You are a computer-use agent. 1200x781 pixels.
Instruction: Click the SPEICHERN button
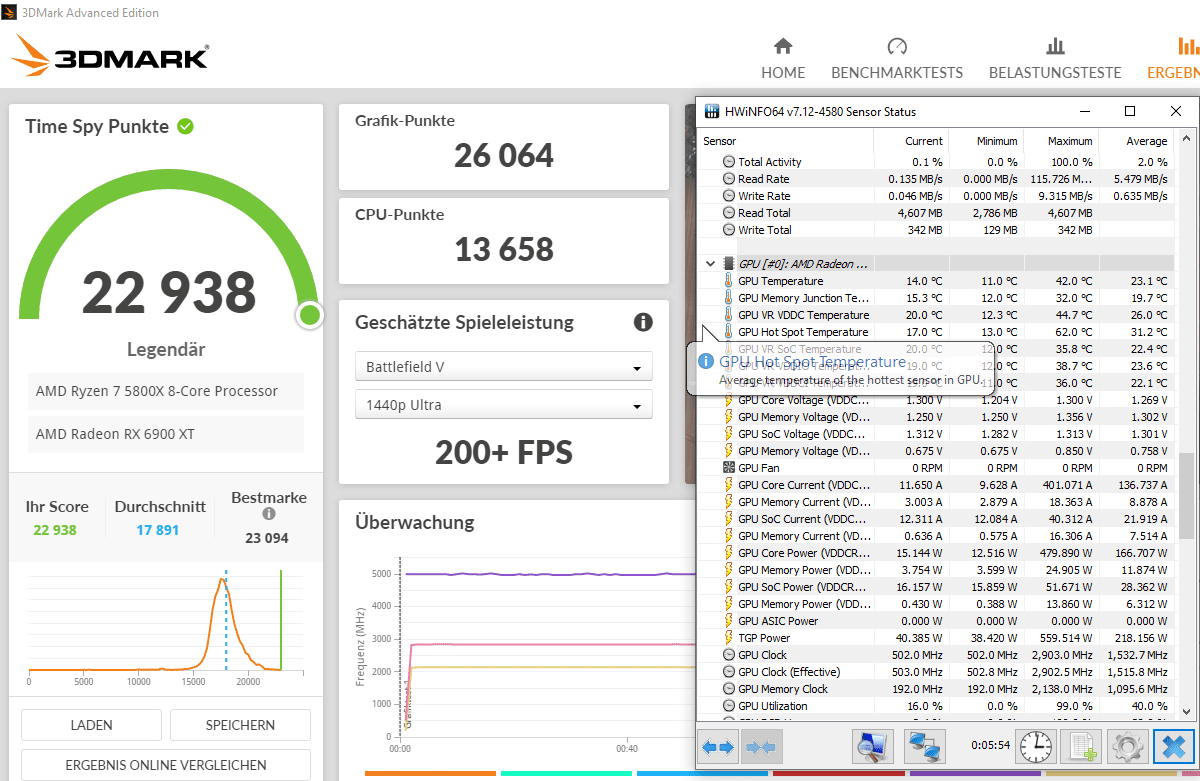240,725
